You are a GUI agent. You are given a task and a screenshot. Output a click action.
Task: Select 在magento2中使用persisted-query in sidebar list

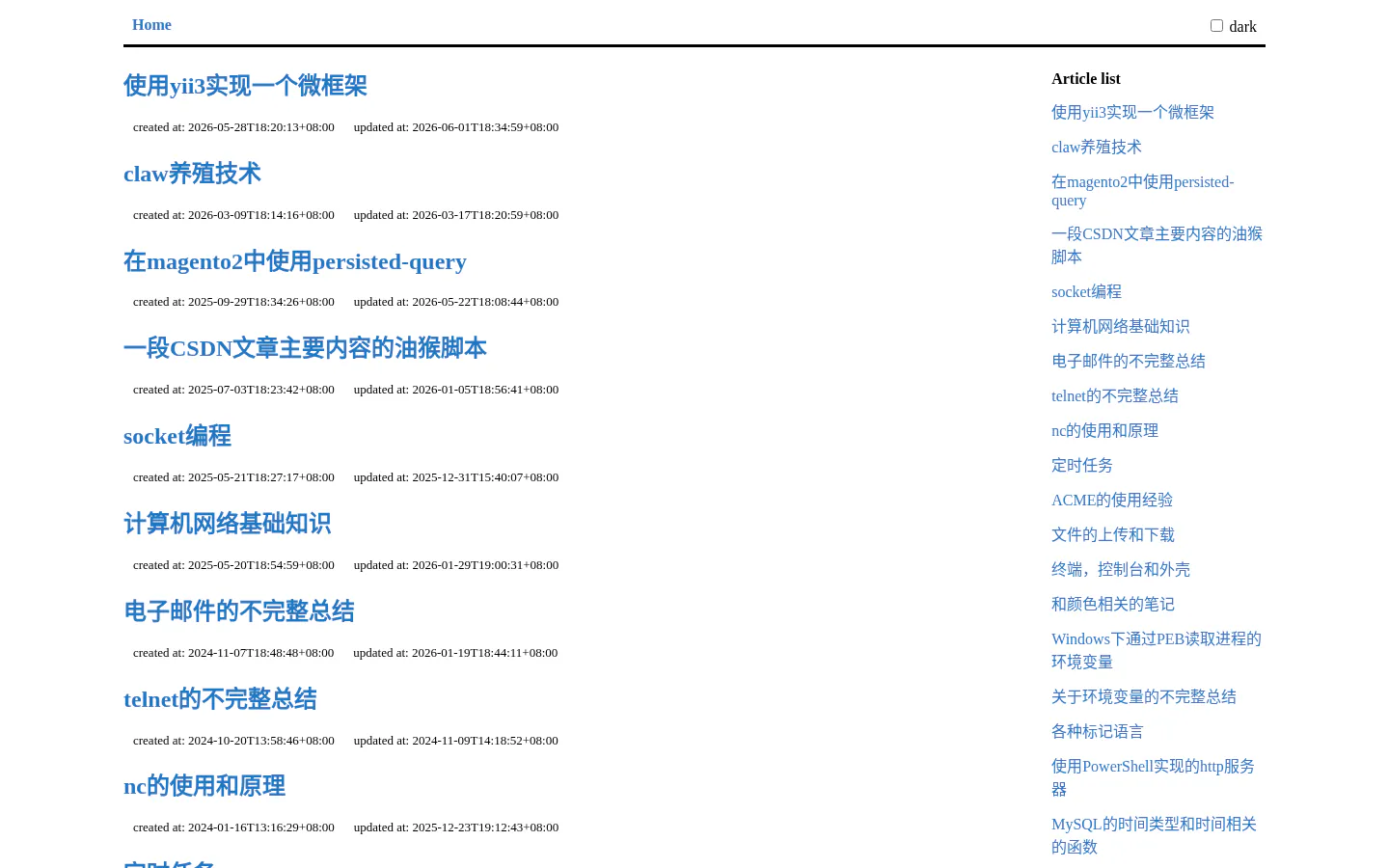[x=1143, y=191]
